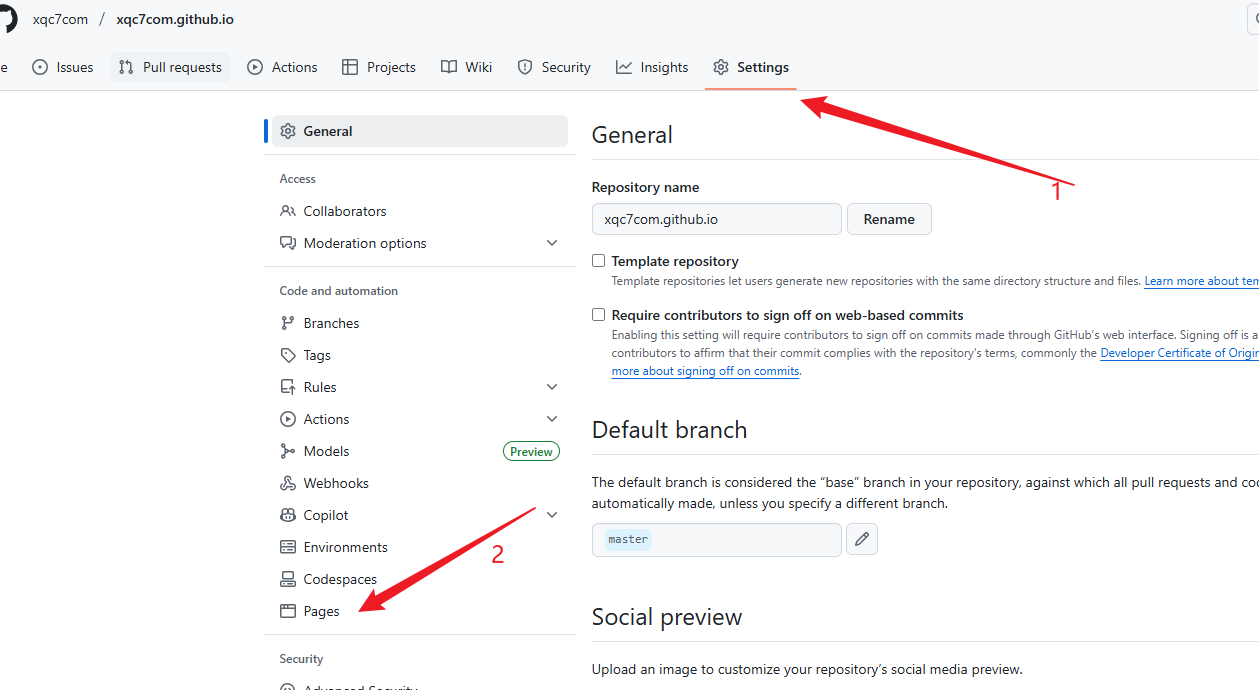Open Collaborators access settings

[x=344, y=211]
